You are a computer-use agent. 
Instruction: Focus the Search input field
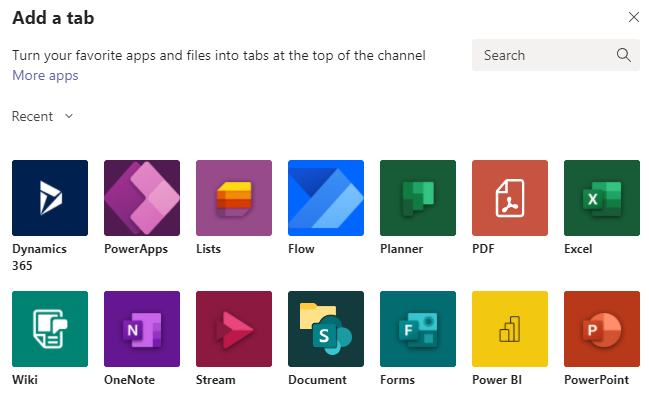[x=555, y=55]
